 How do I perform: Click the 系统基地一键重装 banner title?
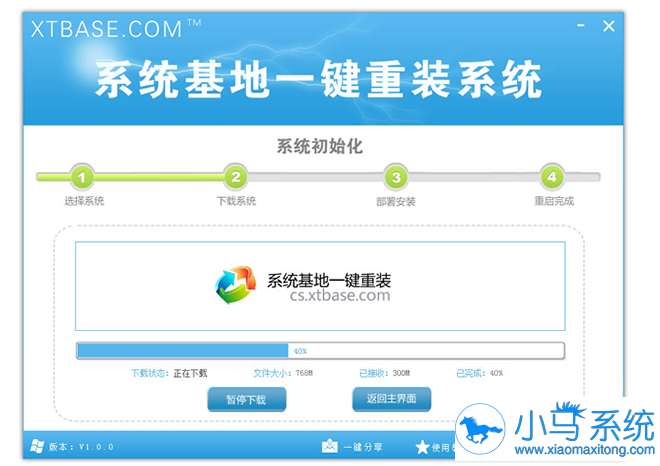point(329,280)
